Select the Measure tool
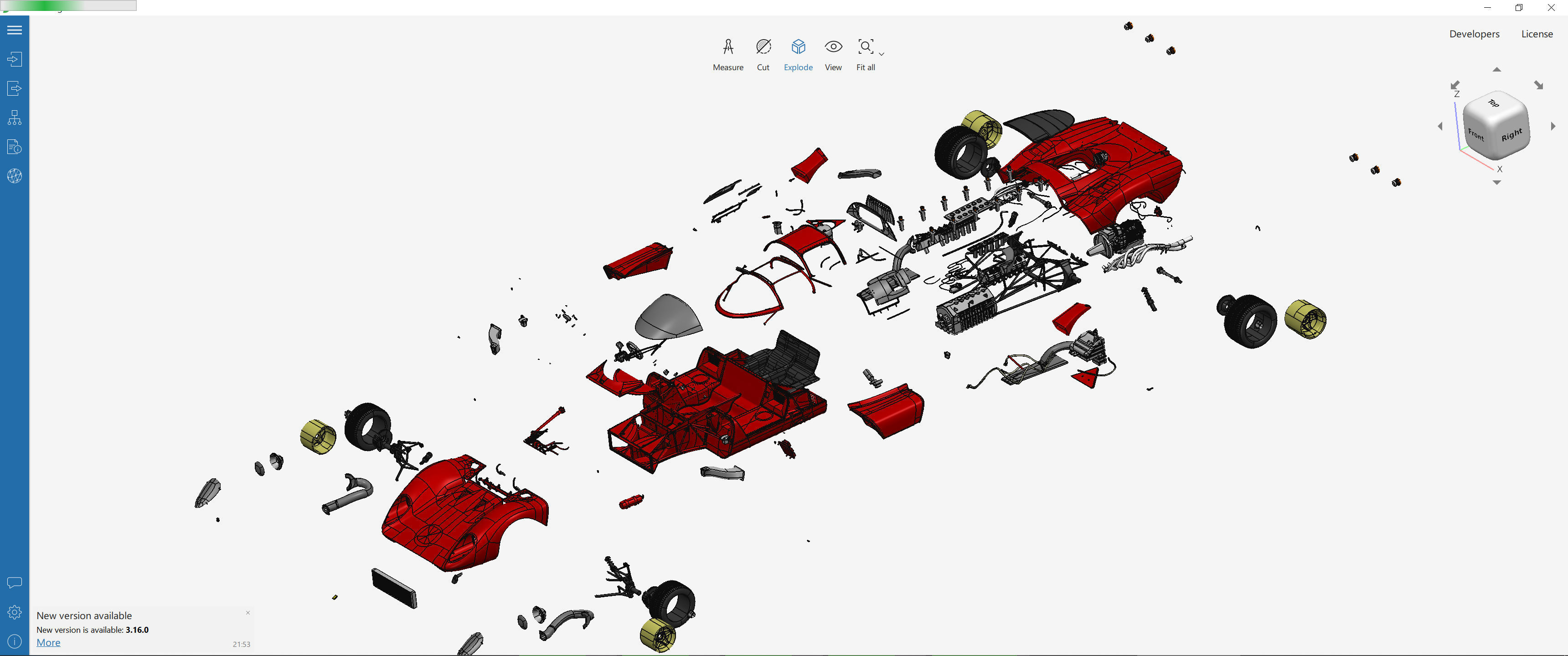Screen dimensions: 1568x656 click(x=727, y=54)
